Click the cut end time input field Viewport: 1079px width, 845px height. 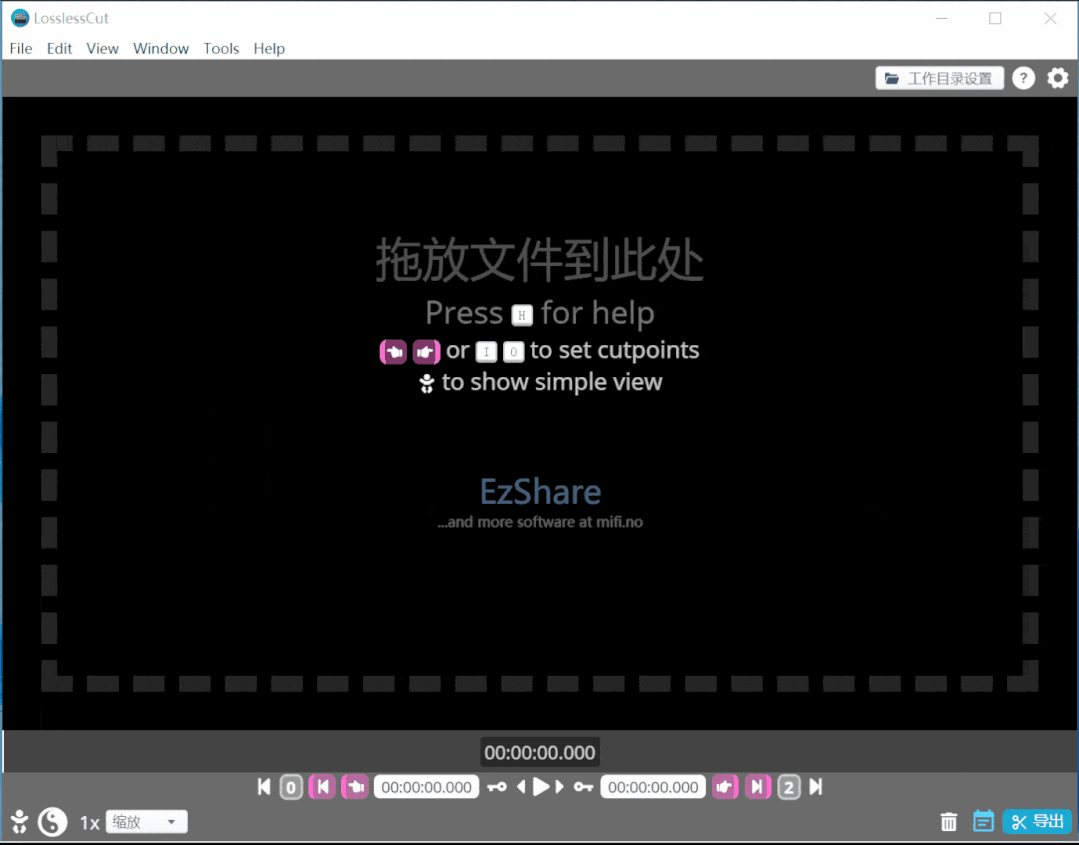point(653,787)
